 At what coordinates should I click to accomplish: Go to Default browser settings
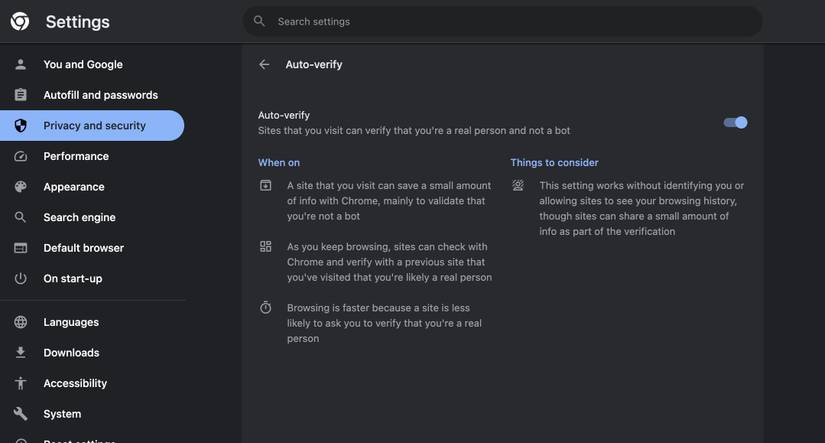coord(83,248)
